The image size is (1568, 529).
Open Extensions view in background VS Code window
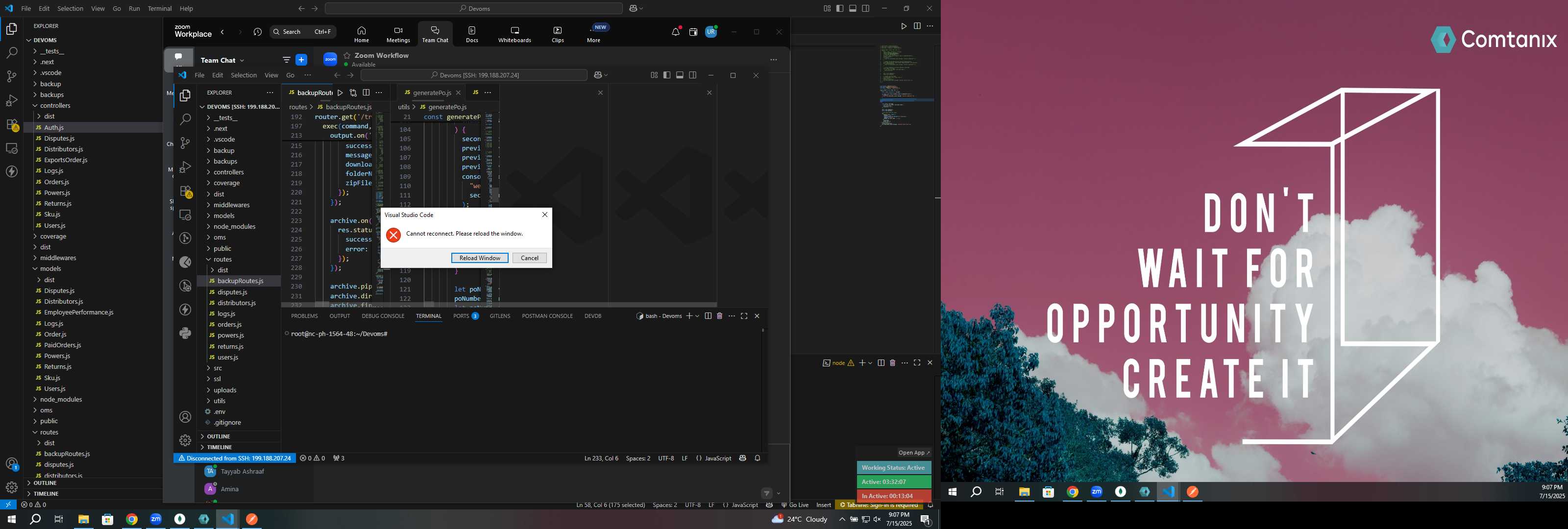[12, 125]
